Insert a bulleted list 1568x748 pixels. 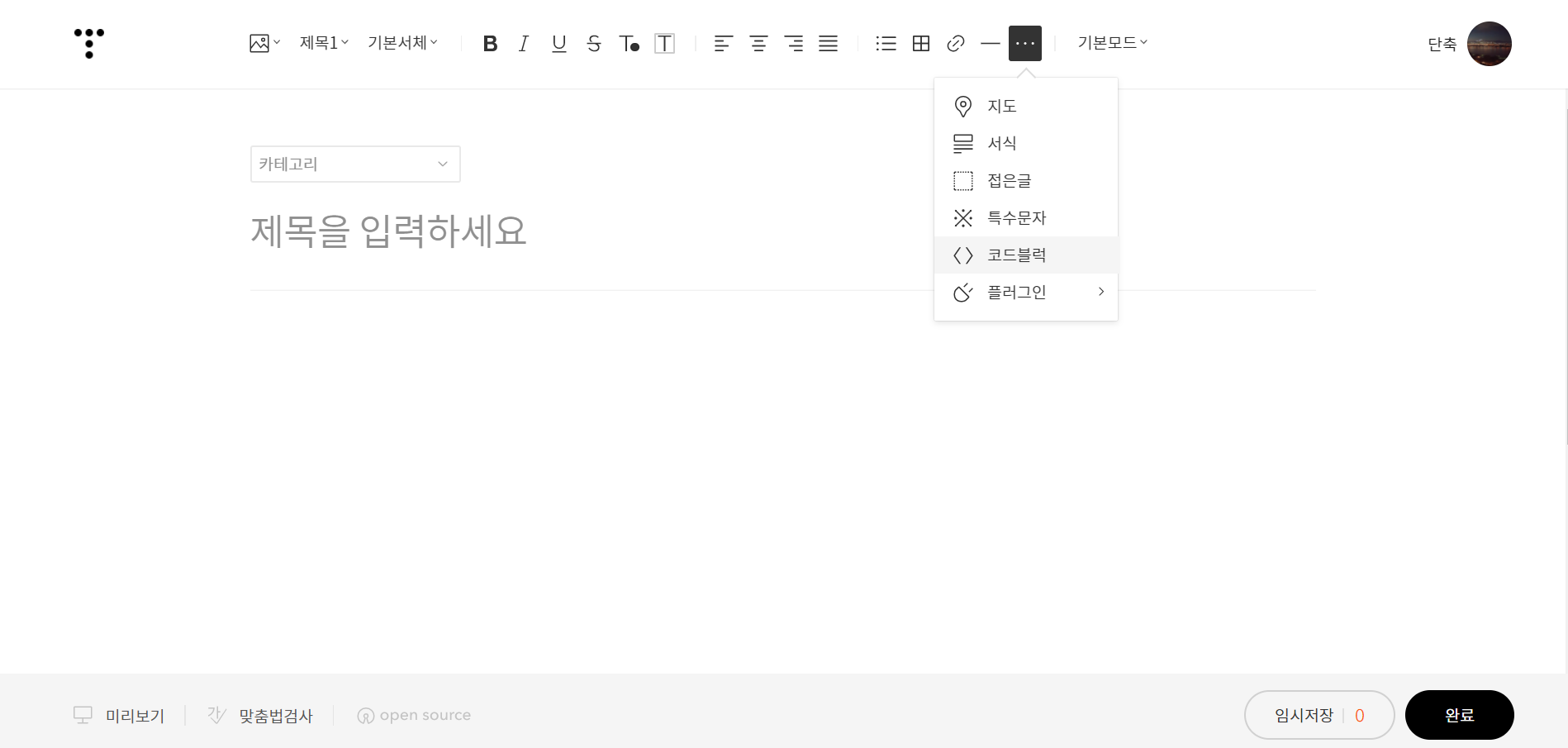[886, 44]
